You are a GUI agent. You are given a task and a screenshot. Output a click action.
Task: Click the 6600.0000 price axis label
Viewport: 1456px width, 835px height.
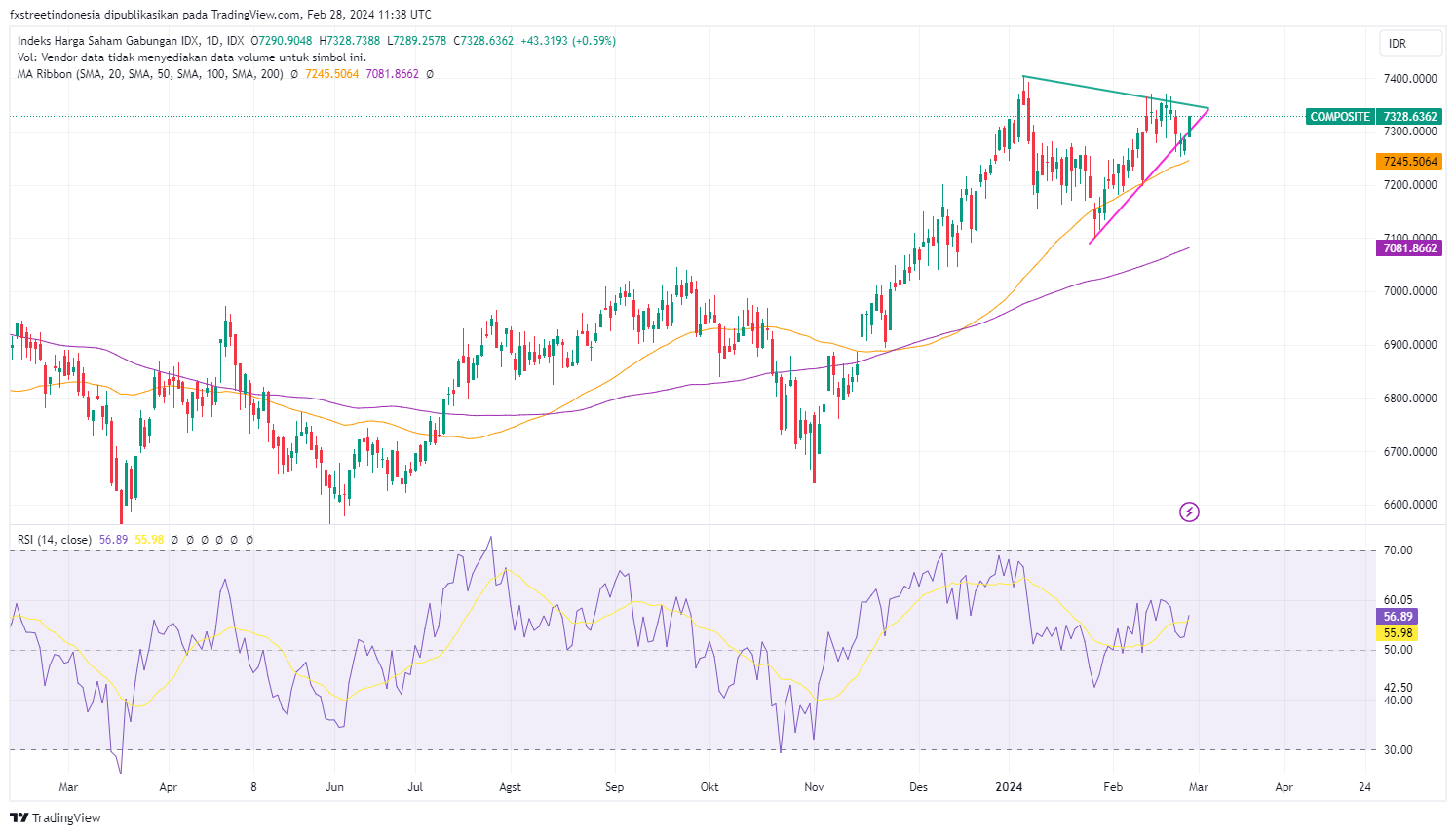coord(1410,505)
